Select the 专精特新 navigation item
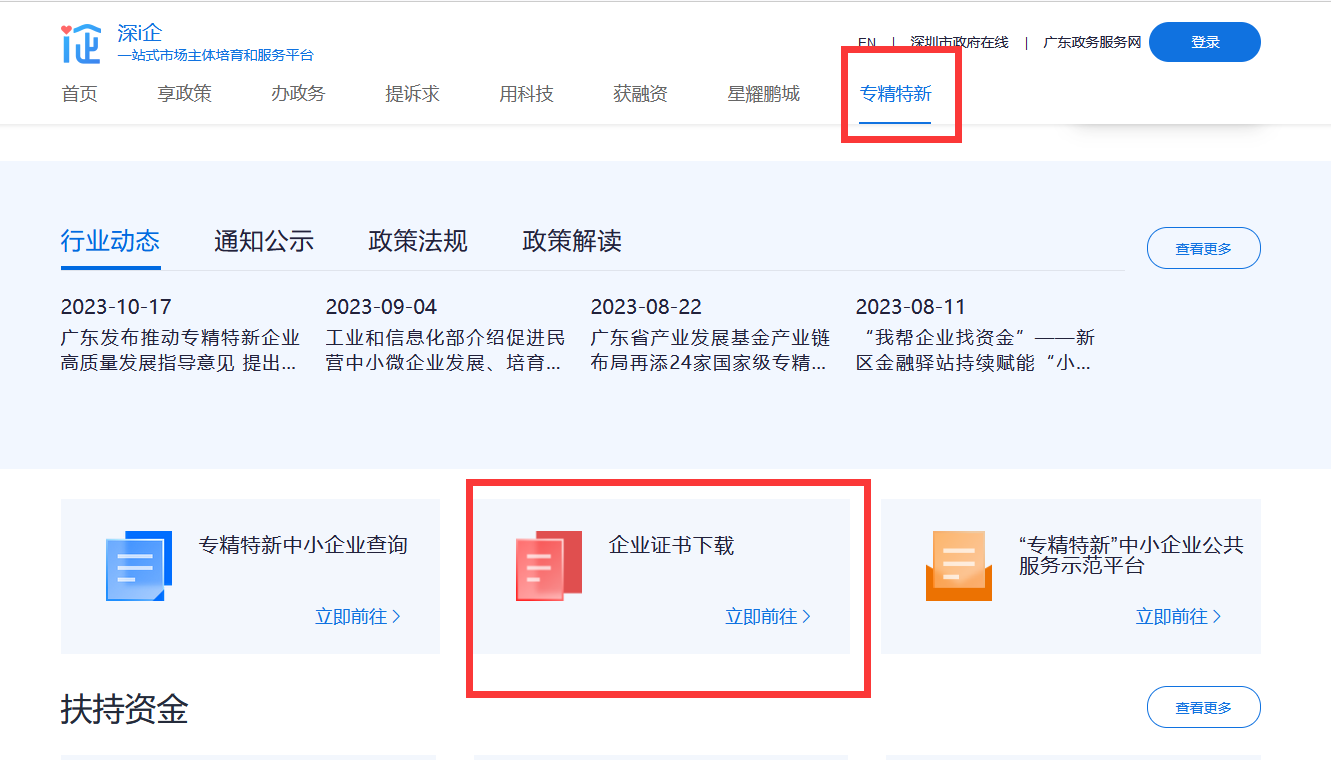This screenshot has height=760, width=1331. 895,94
